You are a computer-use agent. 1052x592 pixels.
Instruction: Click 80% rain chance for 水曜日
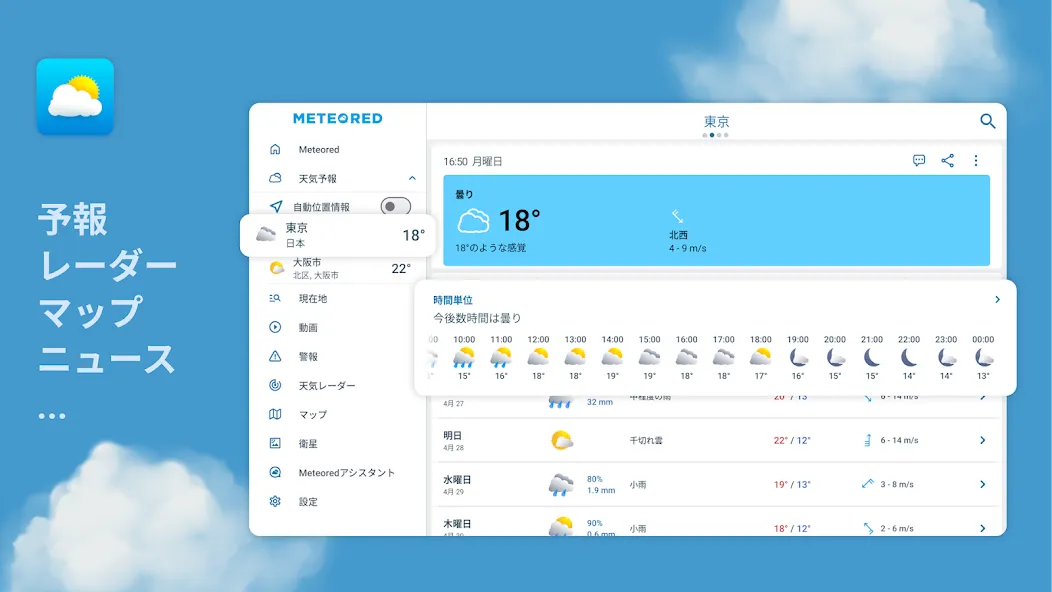(594, 479)
